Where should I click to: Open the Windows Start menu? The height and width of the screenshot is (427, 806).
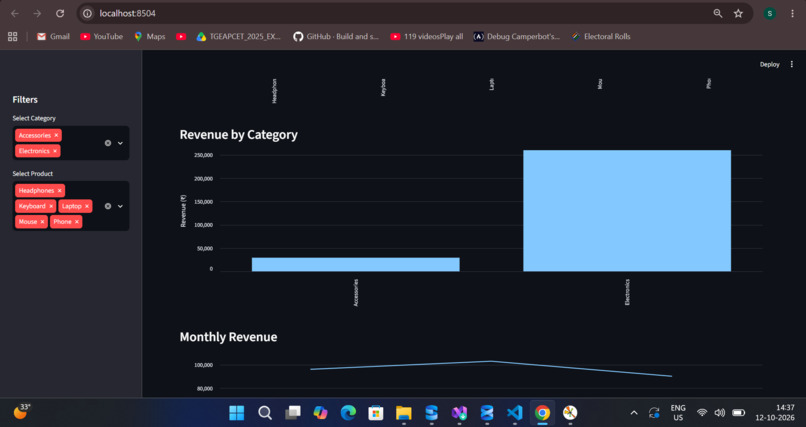point(236,413)
